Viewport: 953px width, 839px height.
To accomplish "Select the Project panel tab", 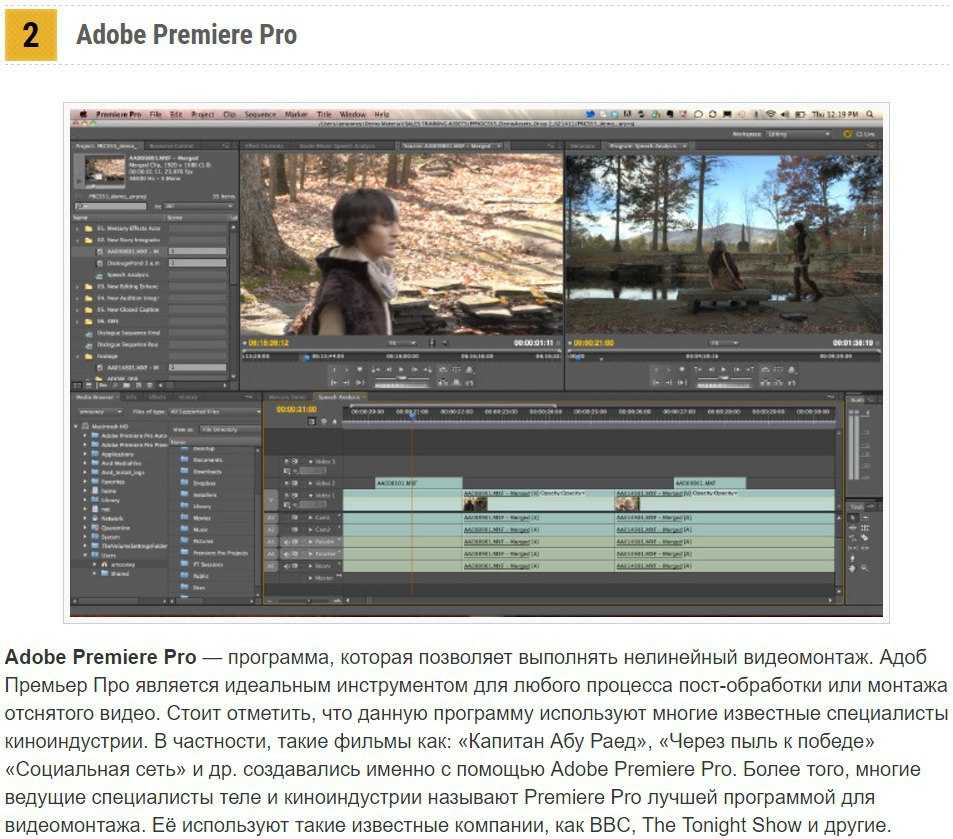I will (x=107, y=146).
